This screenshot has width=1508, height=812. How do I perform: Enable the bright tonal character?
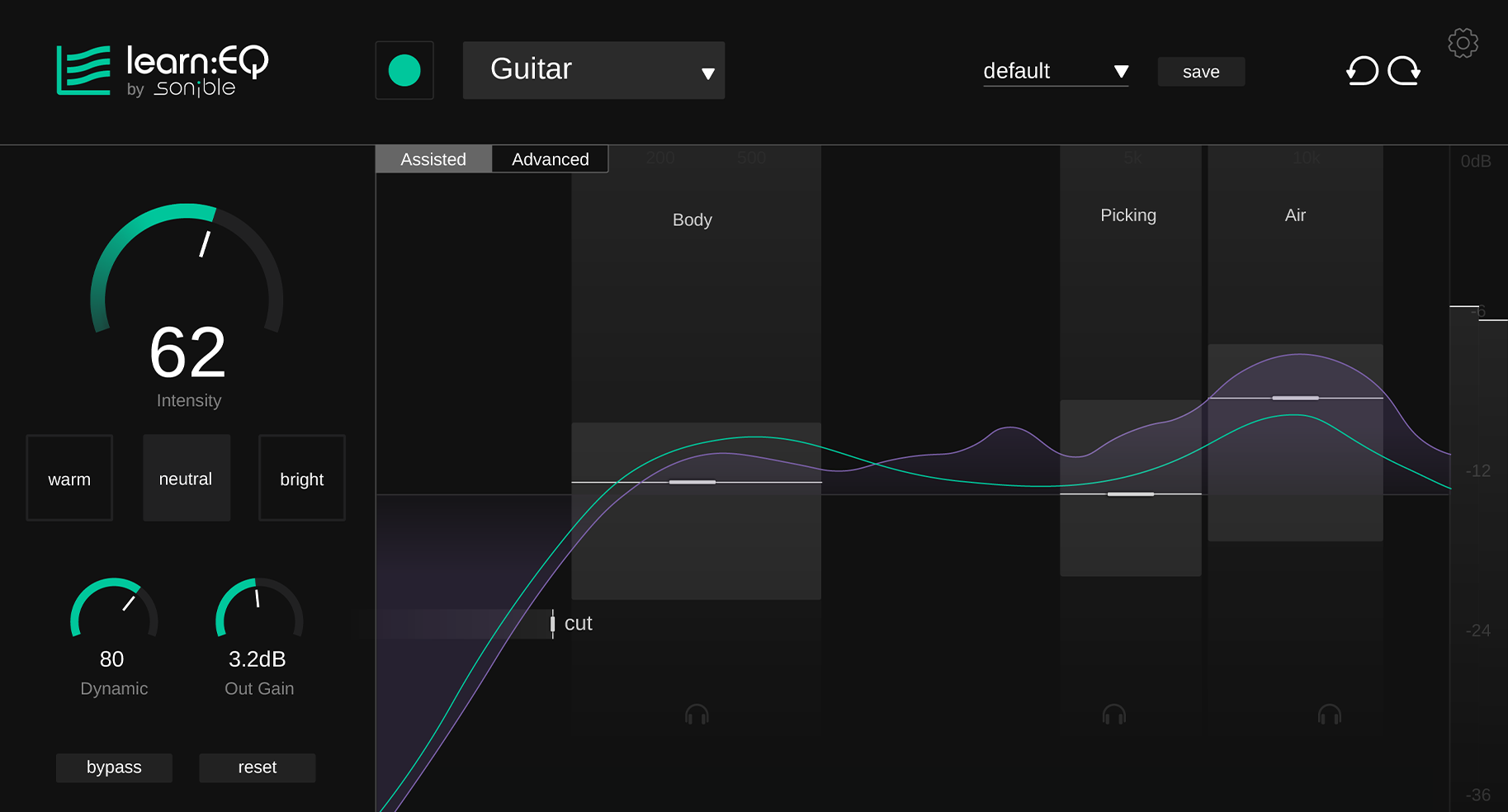tap(301, 478)
